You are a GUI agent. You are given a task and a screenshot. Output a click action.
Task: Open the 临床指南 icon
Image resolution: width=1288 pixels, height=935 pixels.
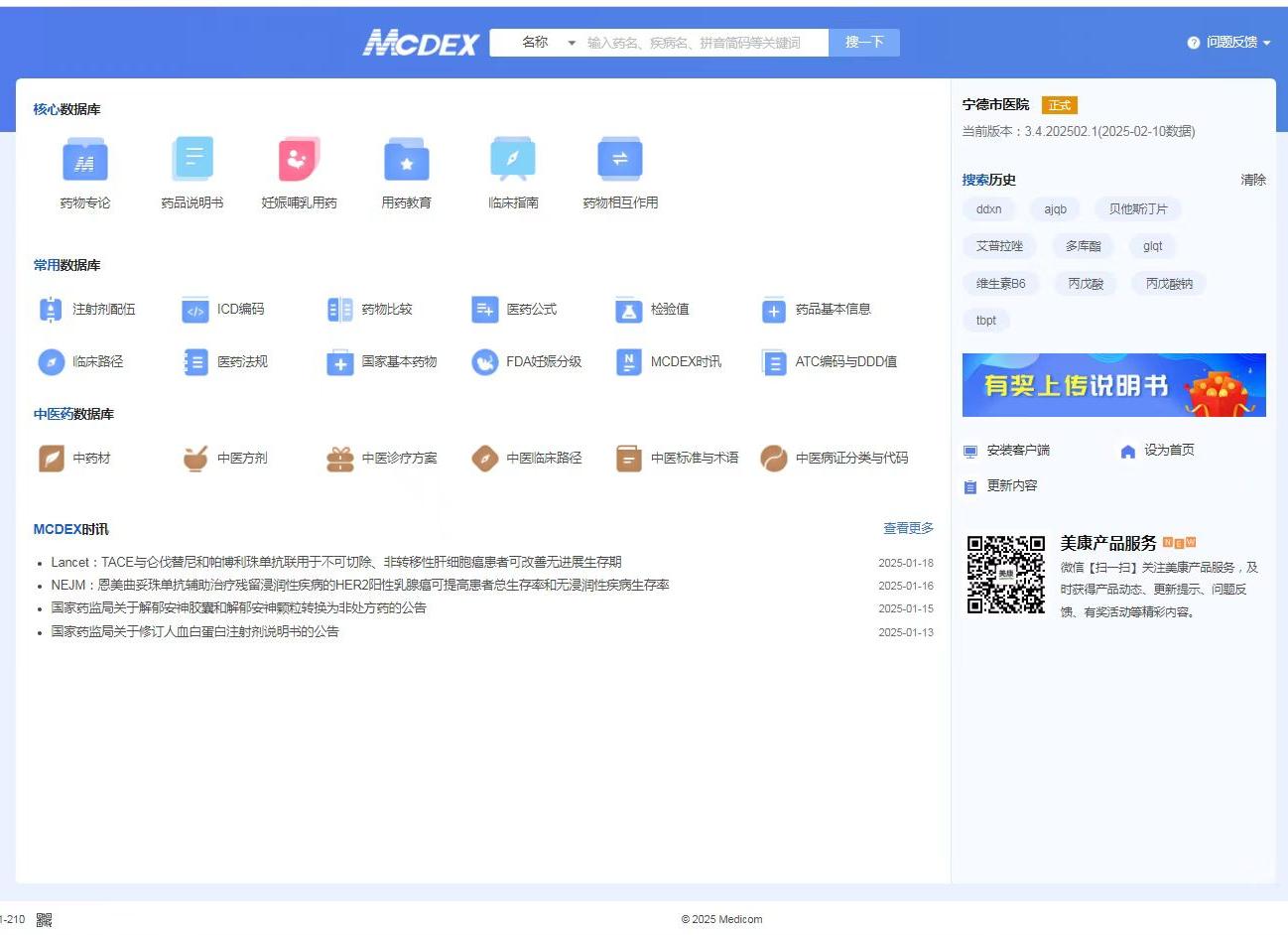[x=513, y=160]
